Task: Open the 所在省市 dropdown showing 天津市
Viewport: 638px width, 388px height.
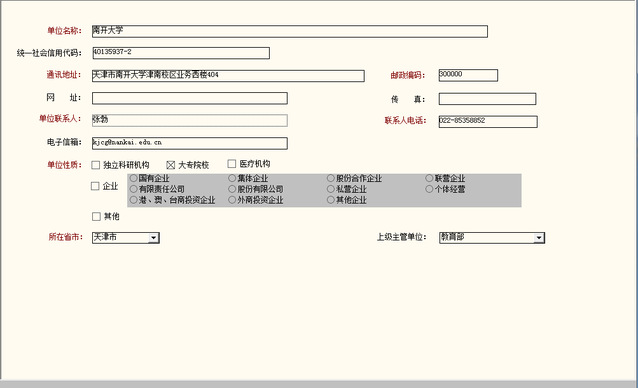Action: click(126, 238)
